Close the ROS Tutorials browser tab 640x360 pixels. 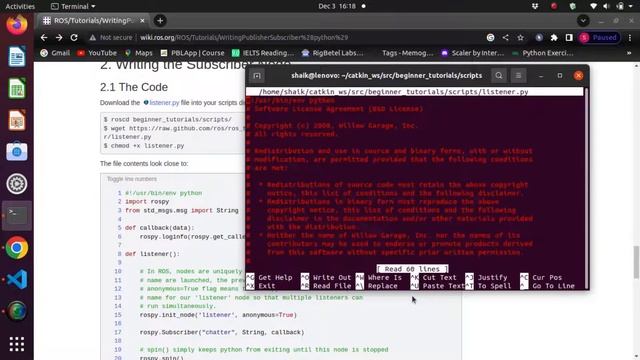tap(142, 20)
